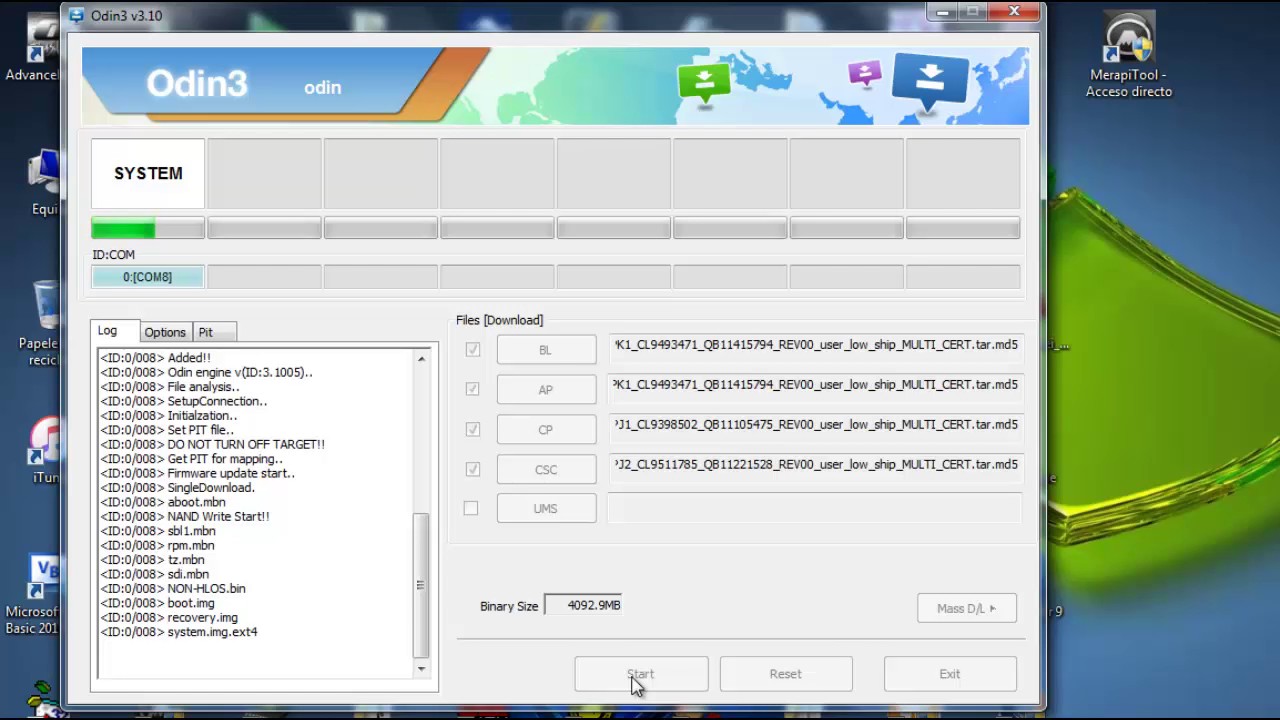Image resolution: width=1280 pixels, height=720 pixels.
Task: Toggle the CP file checkbox
Action: click(x=472, y=429)
